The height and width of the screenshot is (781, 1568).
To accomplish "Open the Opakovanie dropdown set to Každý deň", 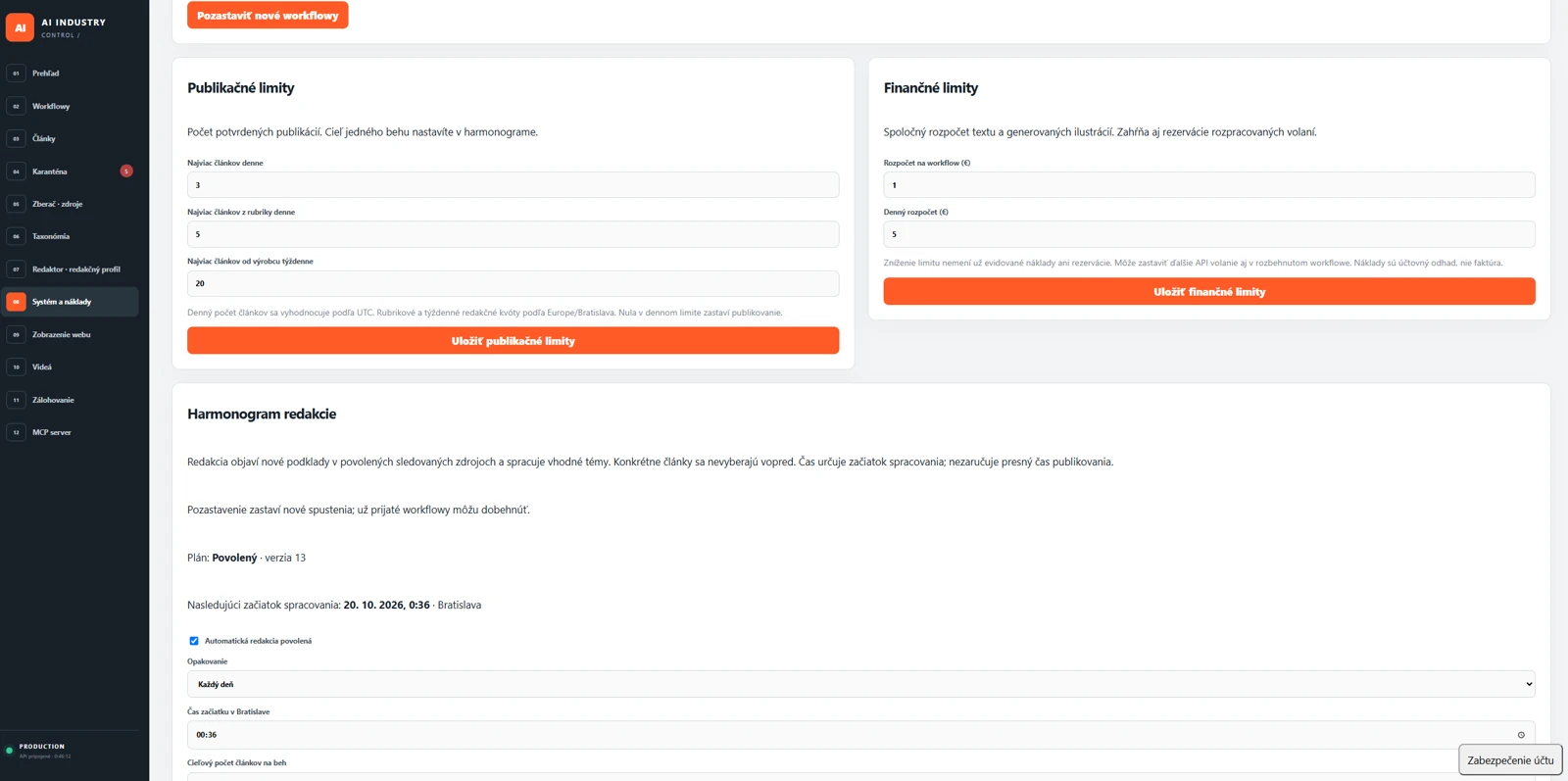I will (x=860, y=684).
